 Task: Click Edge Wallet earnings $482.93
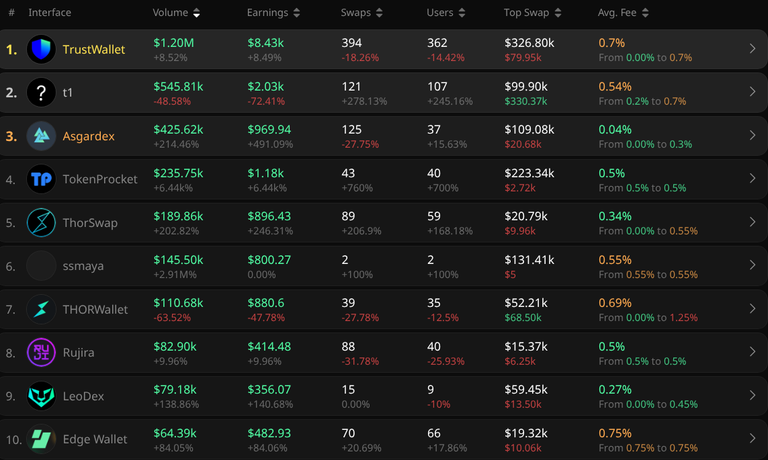tap(269, 434)
